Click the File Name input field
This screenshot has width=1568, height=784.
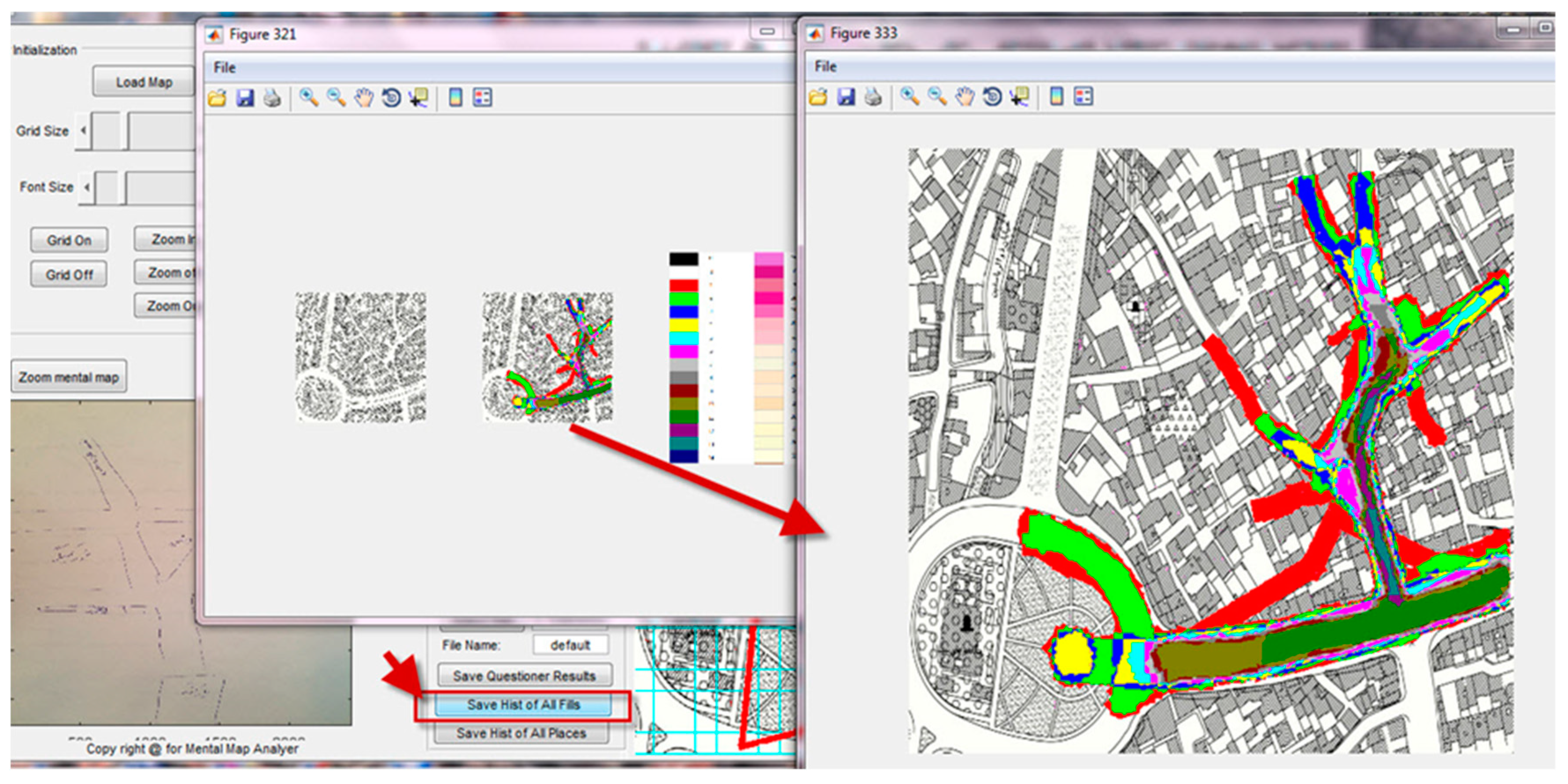click(570, 645)
